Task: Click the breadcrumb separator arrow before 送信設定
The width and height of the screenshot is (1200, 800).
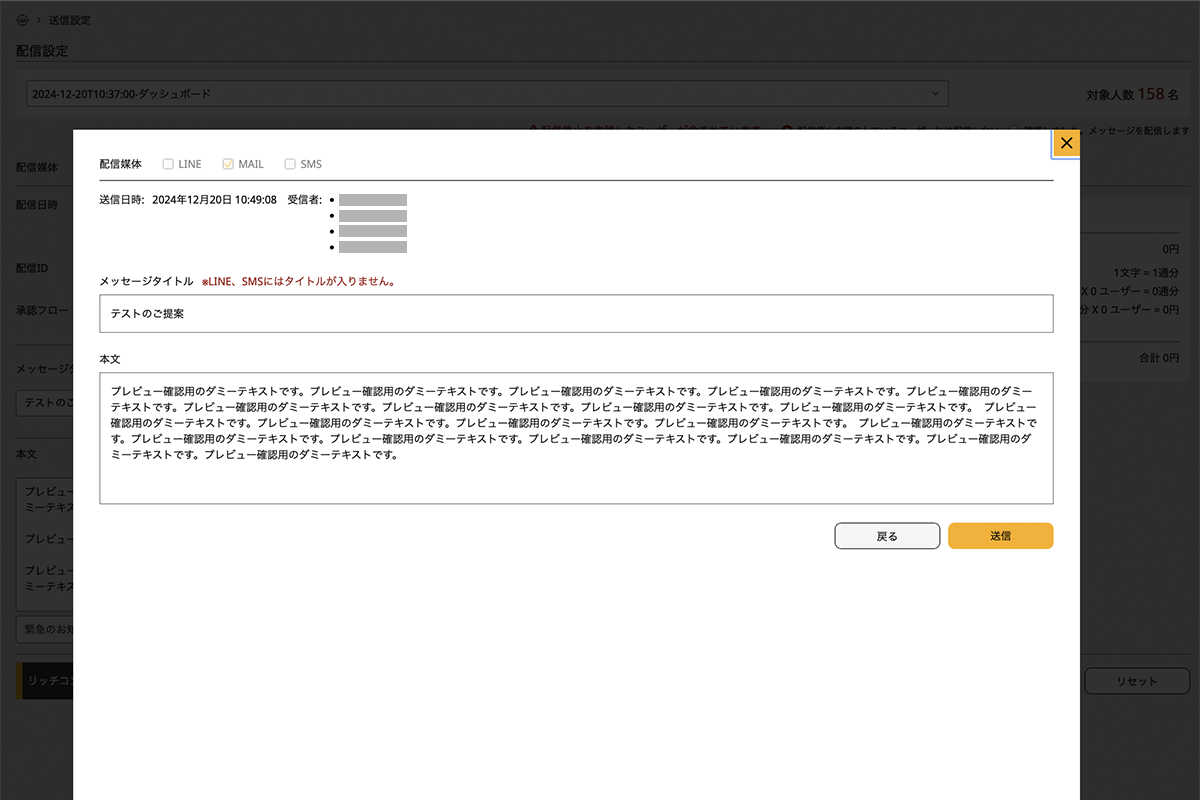Action: tap(38, 20)
